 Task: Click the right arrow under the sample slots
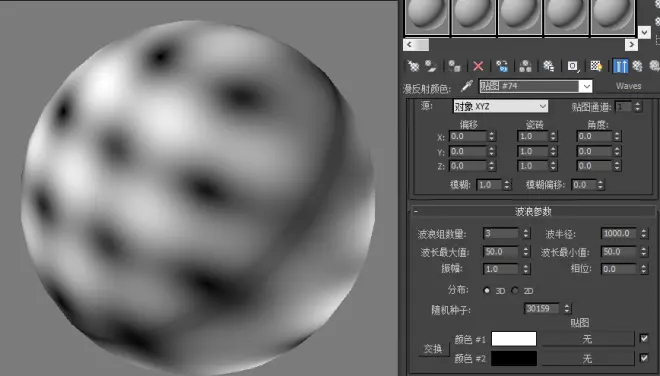click(631, 45)
